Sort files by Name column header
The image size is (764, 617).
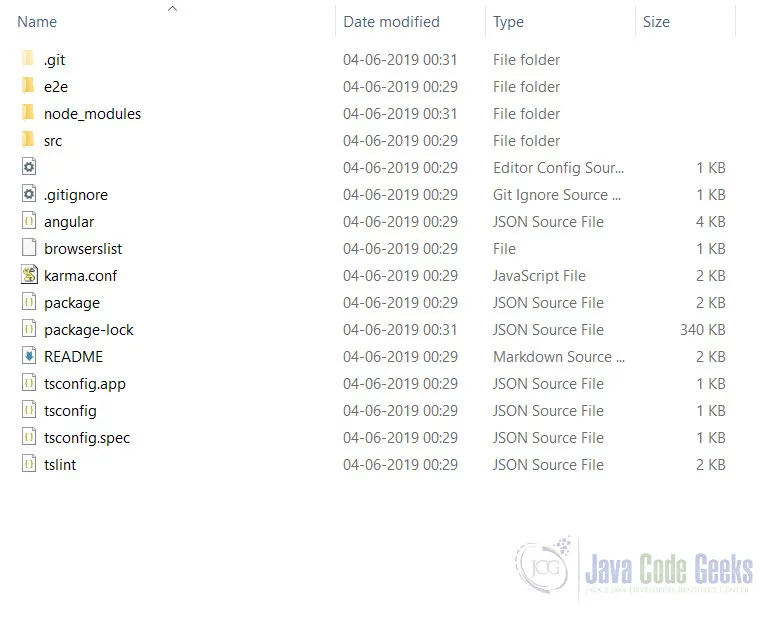[x=37, y=22]
